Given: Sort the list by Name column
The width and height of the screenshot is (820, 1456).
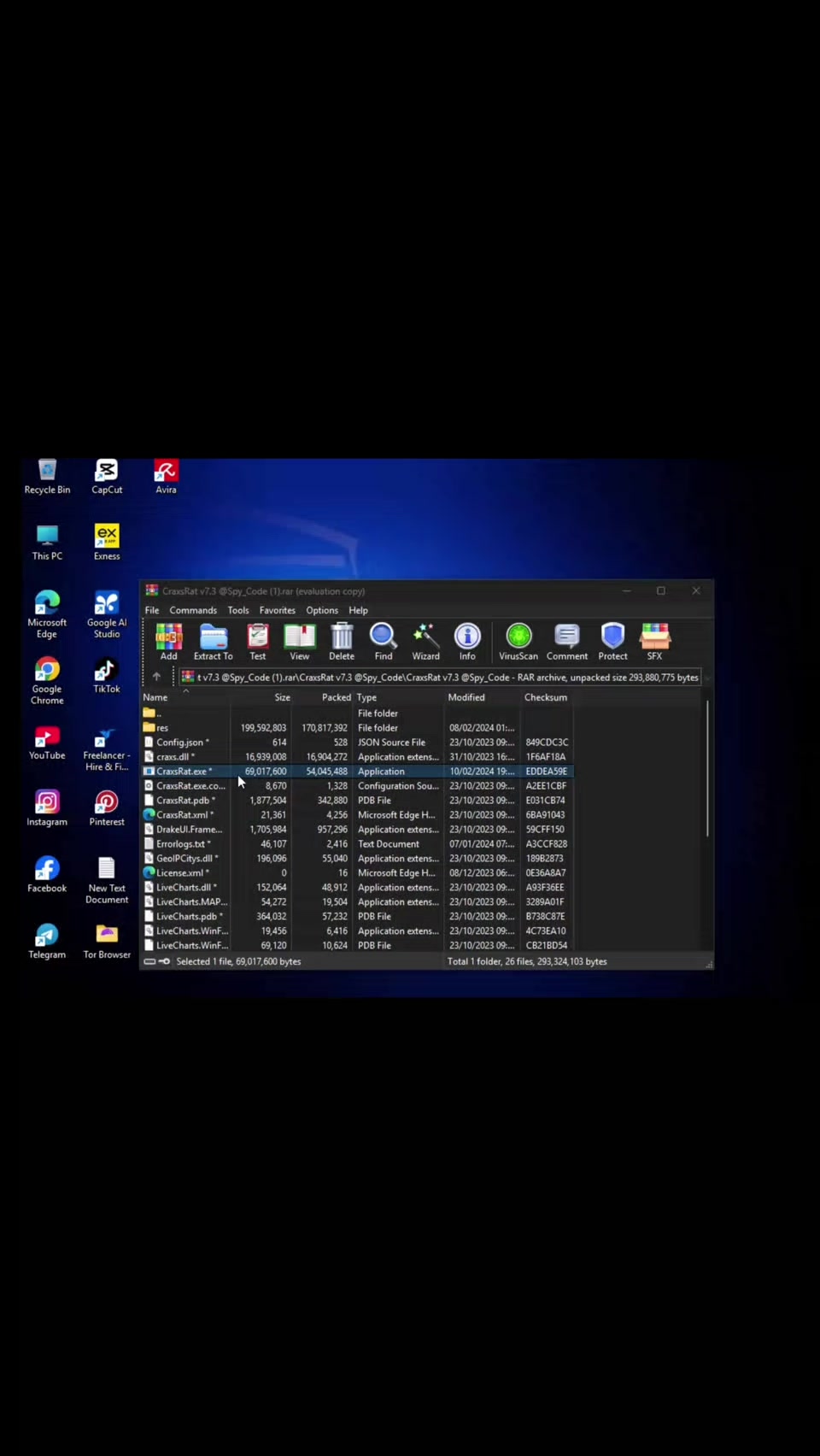Looking at the screenshot, I should point(185,697).
